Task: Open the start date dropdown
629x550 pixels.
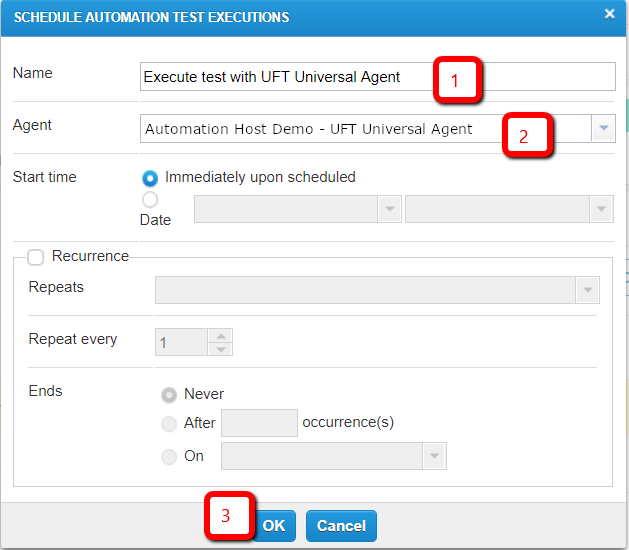Action: click(x=389, y=209)
